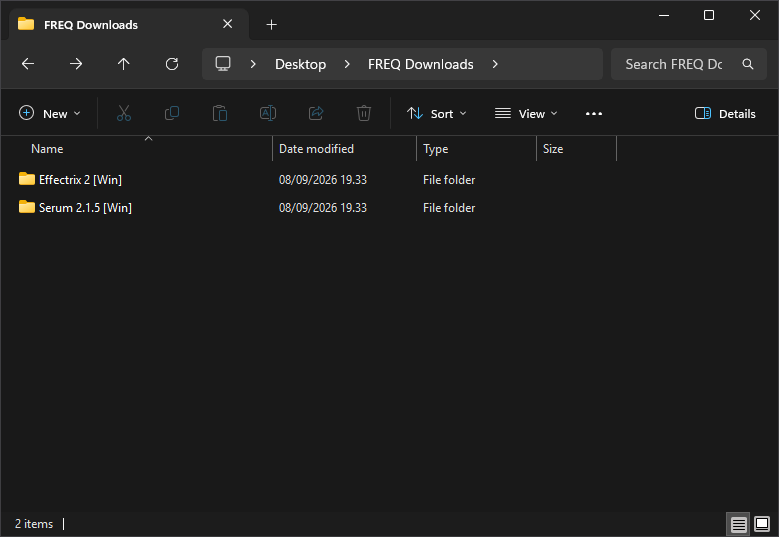Open the Effectrix 2 [Win] folder icon

[27, 179]
